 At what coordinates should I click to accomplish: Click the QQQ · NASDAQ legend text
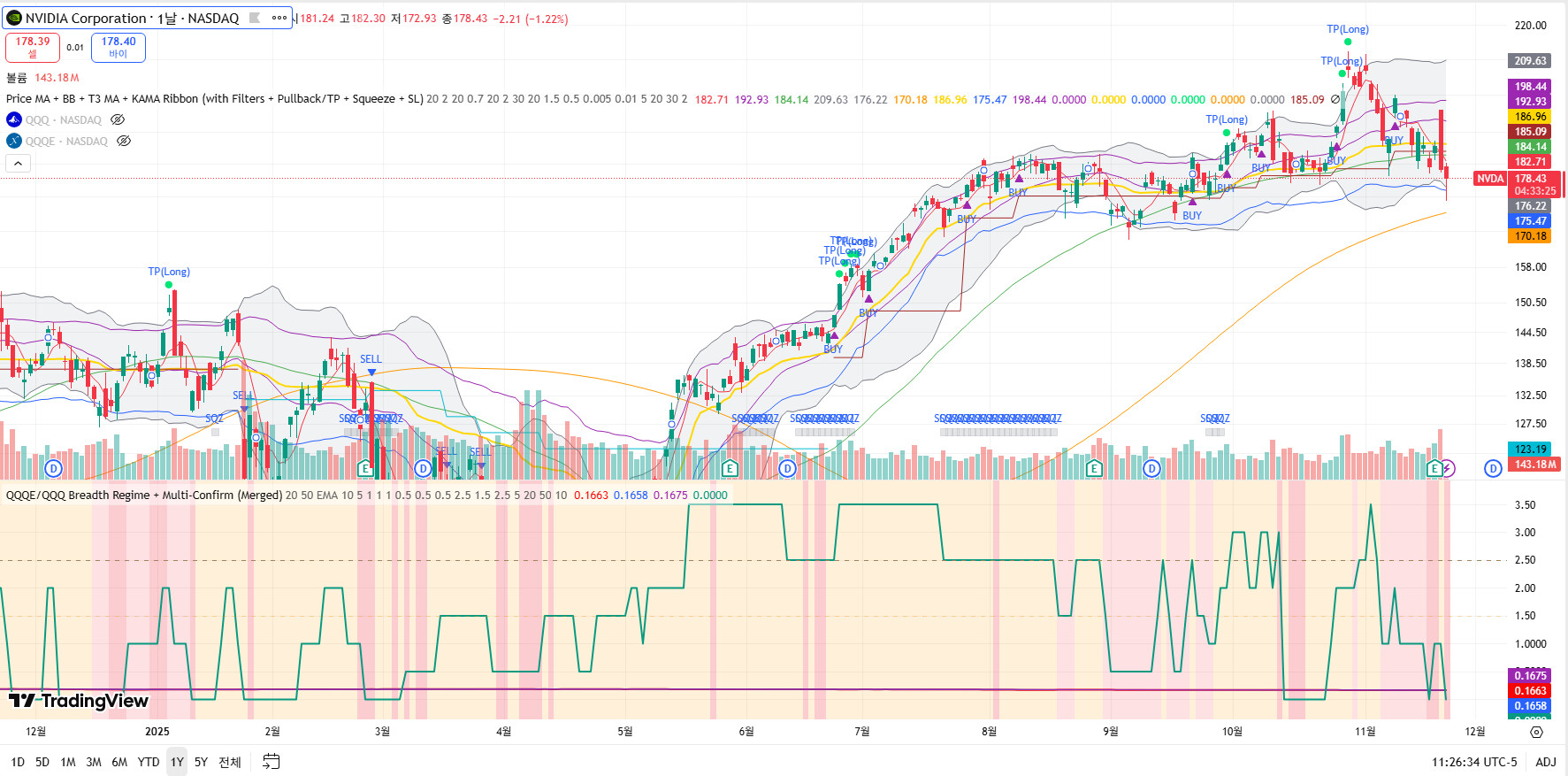click(x=64, y=119)
